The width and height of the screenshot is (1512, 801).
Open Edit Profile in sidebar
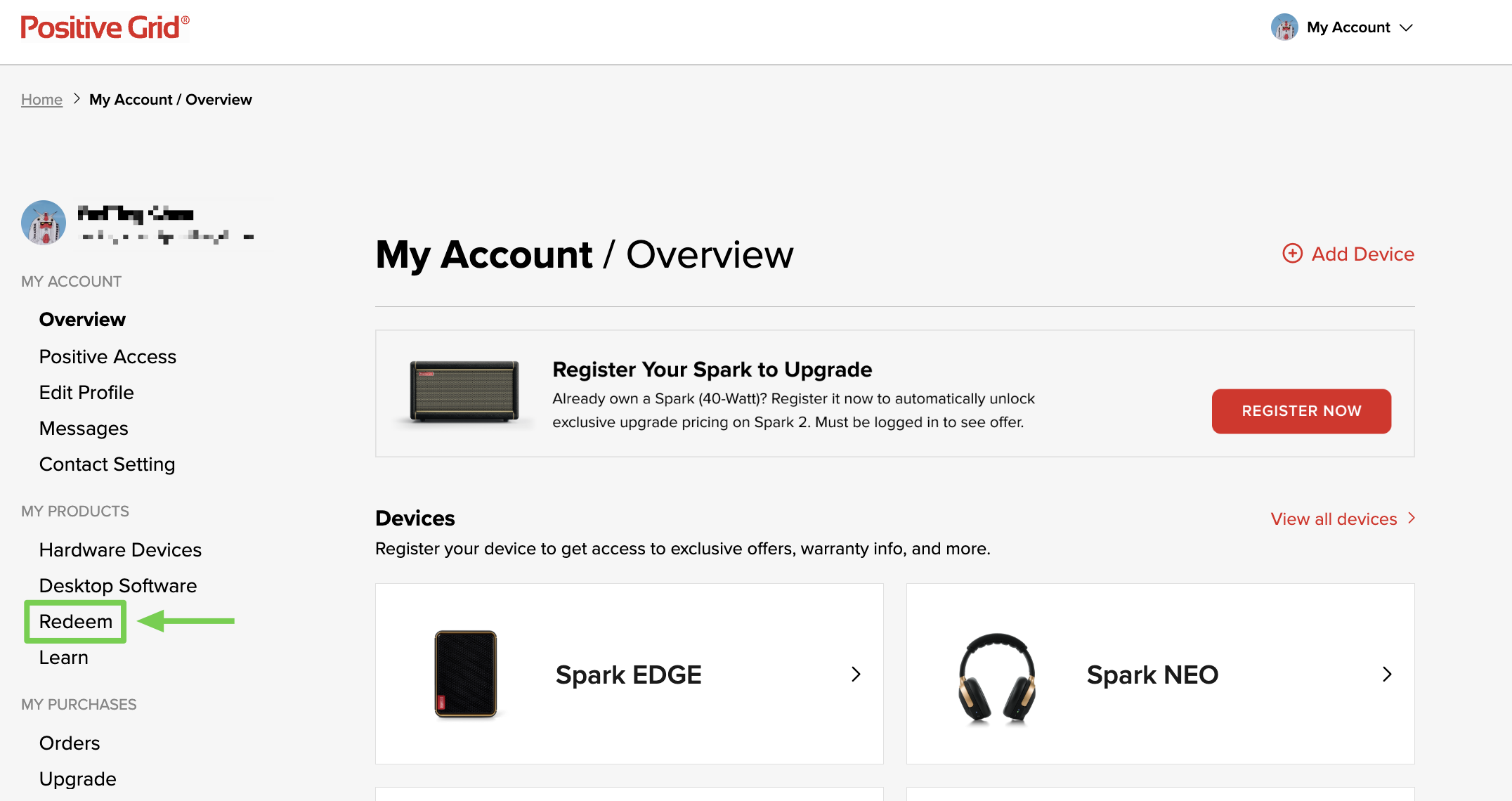[x=86, y=393]
